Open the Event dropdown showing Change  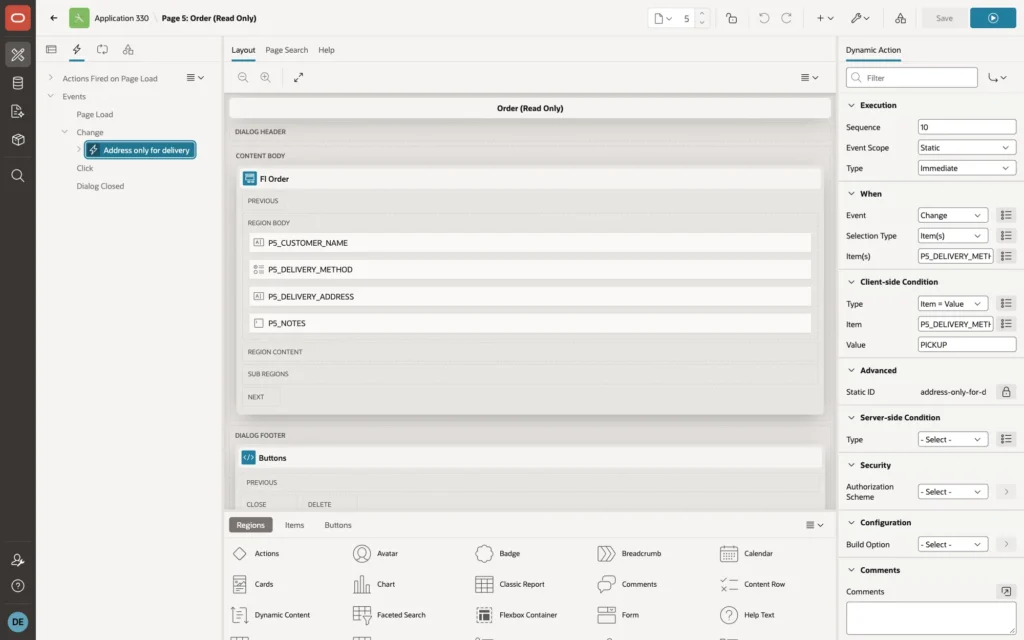(x=952, y=216)
